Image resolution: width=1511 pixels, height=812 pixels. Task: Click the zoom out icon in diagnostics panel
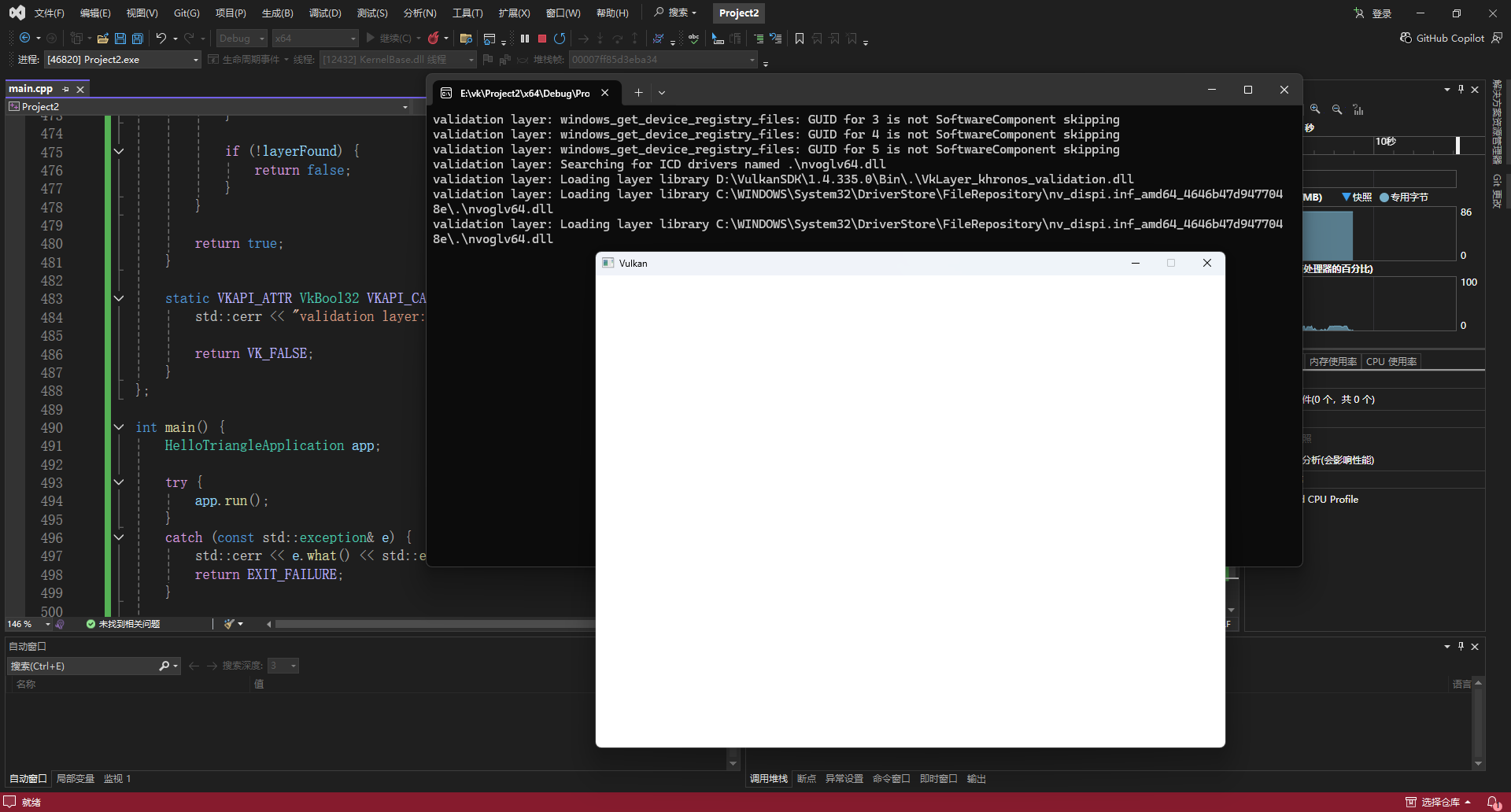1337,109
